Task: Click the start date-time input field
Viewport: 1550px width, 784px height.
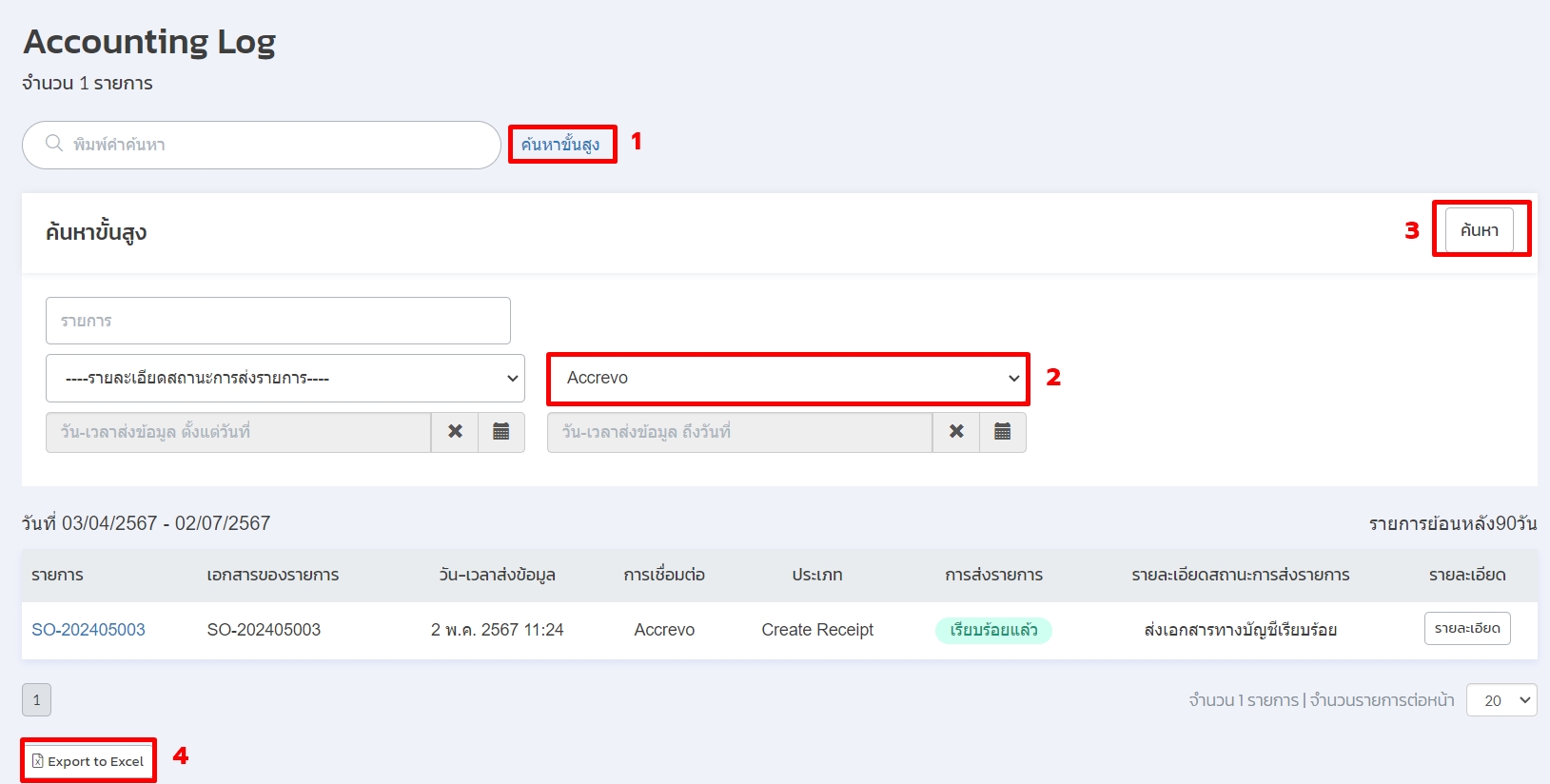Action: pyautogui.click(x=238, y=432)
